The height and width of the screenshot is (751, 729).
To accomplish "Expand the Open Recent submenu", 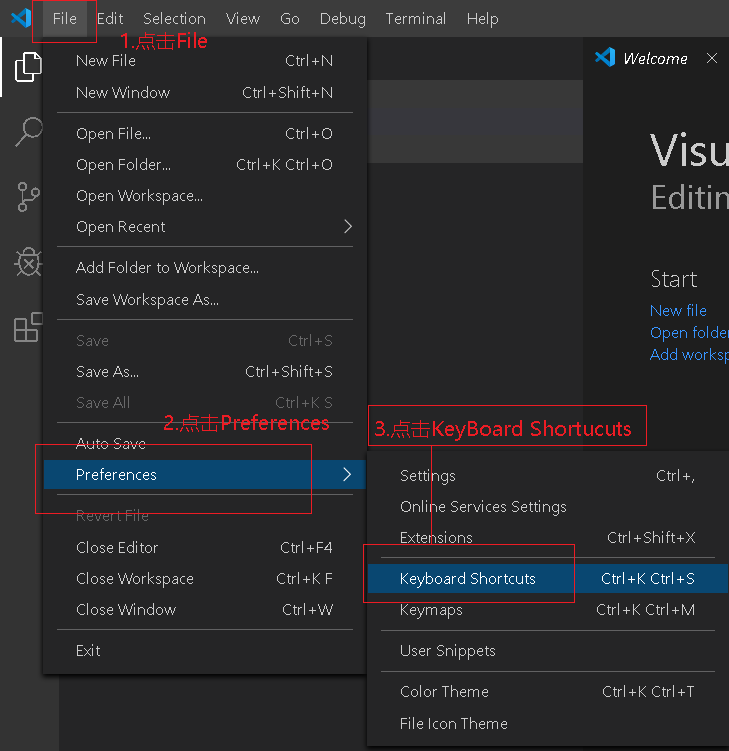I will pyautogui.click(x=348, y=227).
